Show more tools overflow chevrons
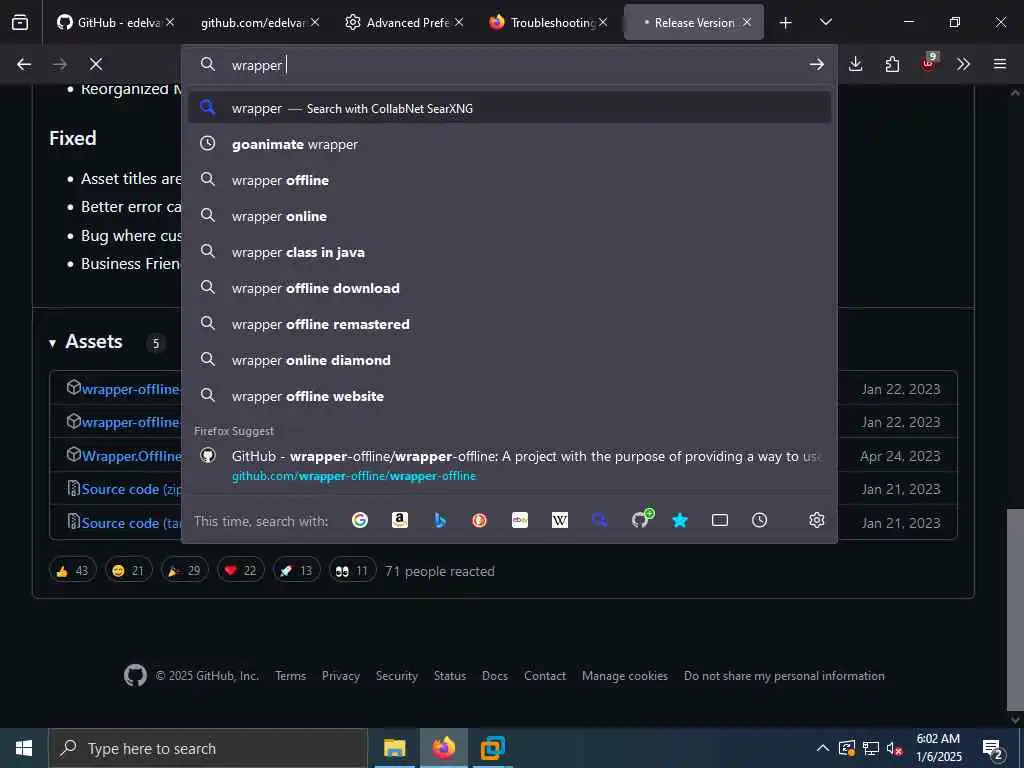Screen dimensions: 1024x768 (x=963, y=64)
